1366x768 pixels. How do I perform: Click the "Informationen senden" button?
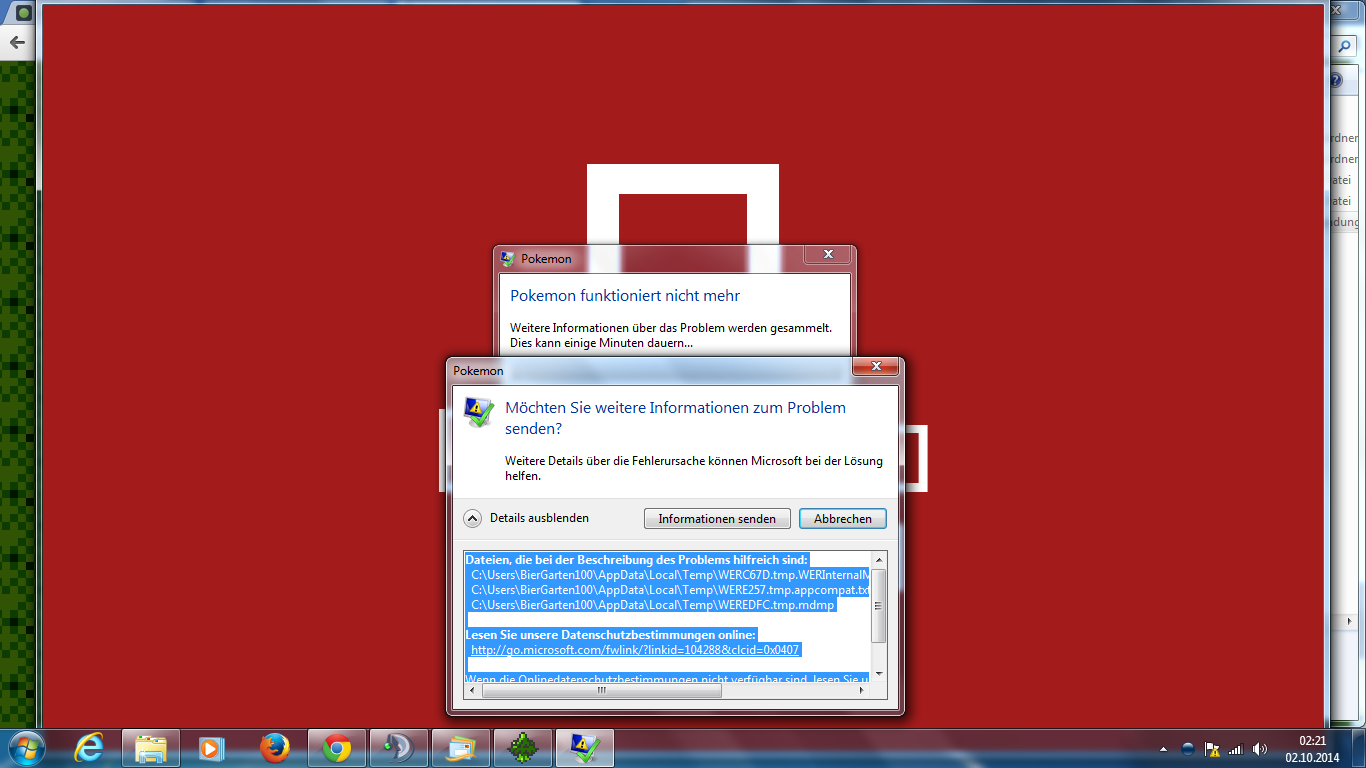point(717,518)
